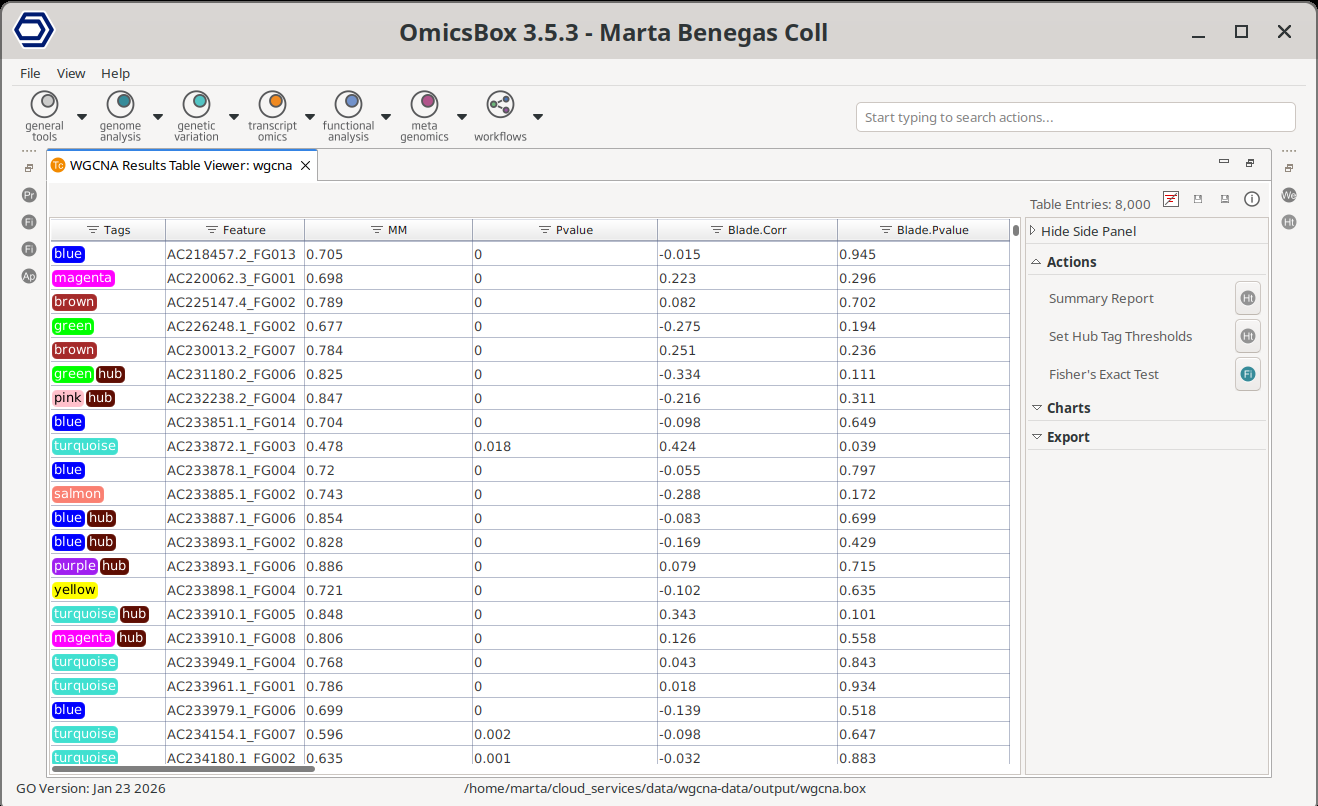1318x806 pixels.
Task: Click the search actions input field
Action: [1075, 117]
